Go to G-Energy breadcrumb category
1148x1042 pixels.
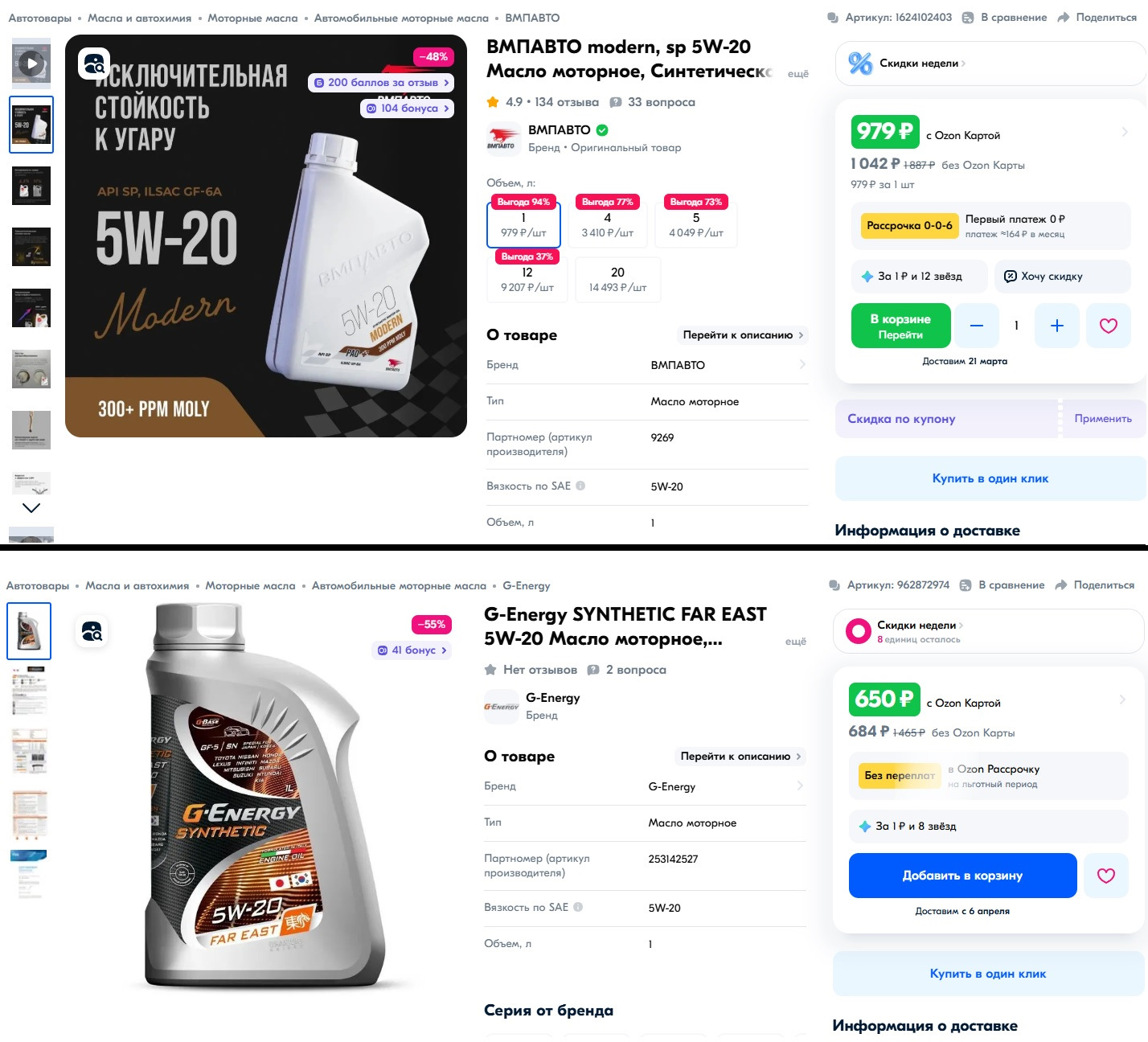[x=527, y=586]
